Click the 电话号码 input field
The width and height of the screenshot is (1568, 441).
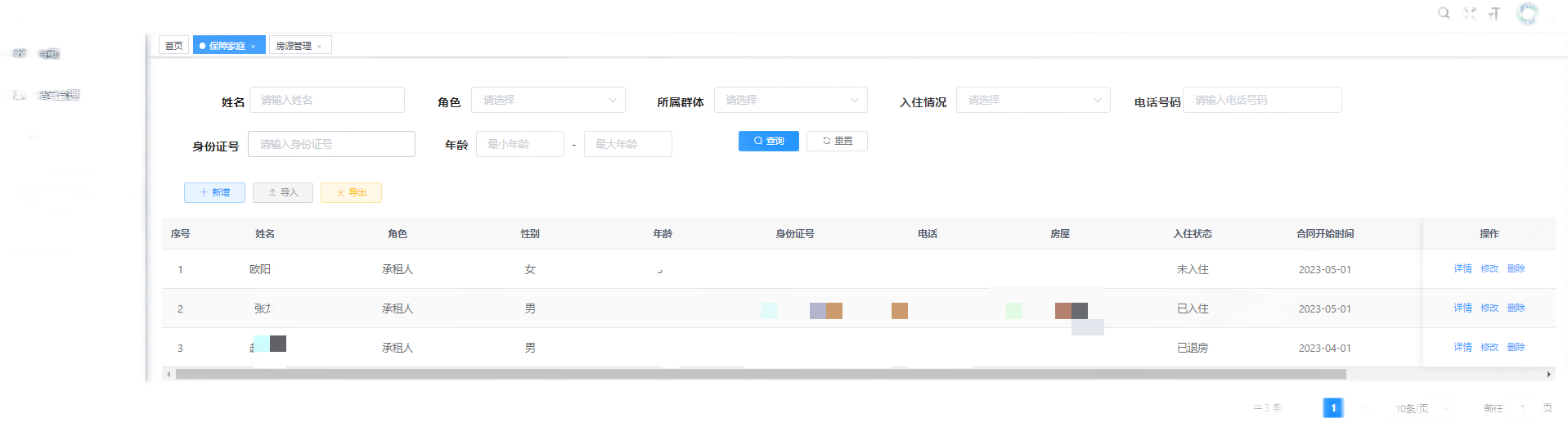(1262, 100)
